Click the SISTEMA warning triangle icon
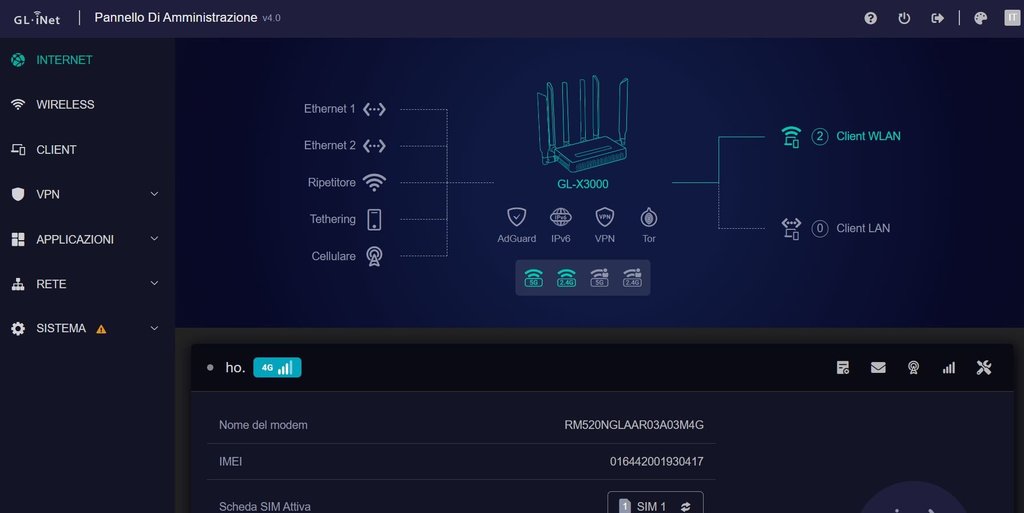The image size is (1024, 513). click(101, 329)
